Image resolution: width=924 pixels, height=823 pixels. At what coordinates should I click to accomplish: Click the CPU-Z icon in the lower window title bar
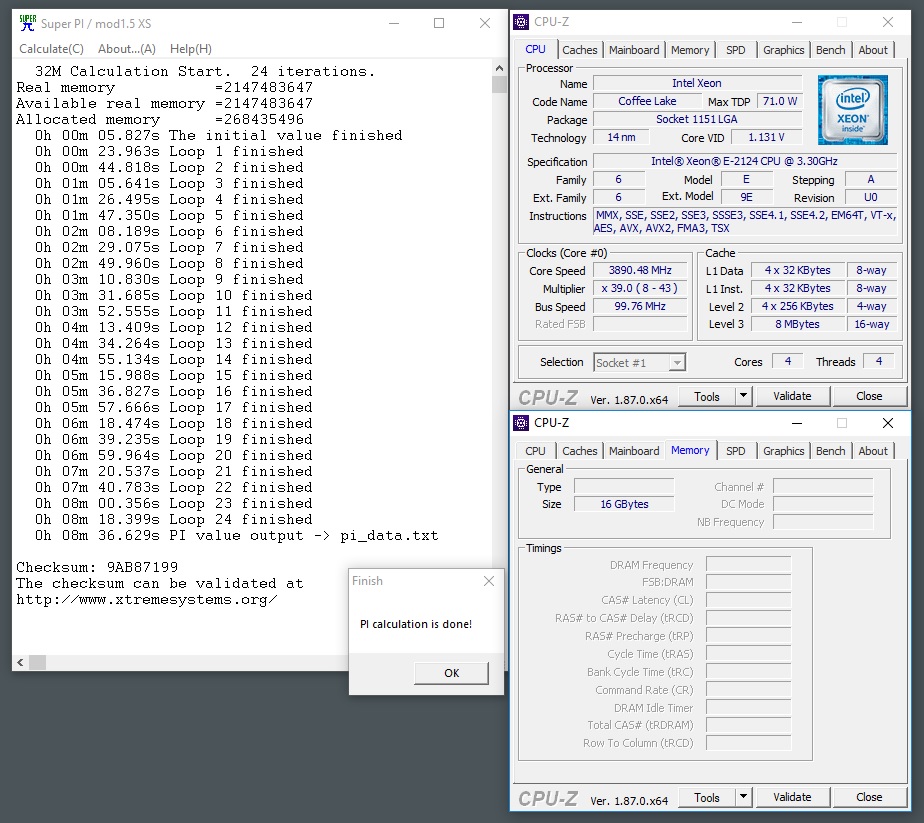click(521, 423)
